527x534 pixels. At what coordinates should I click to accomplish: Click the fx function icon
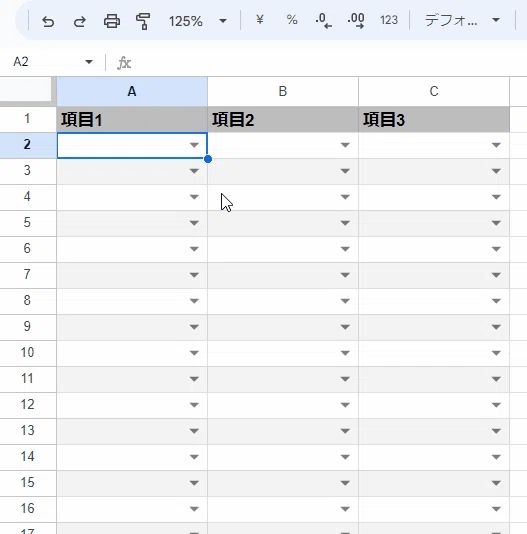coord(124,63)
